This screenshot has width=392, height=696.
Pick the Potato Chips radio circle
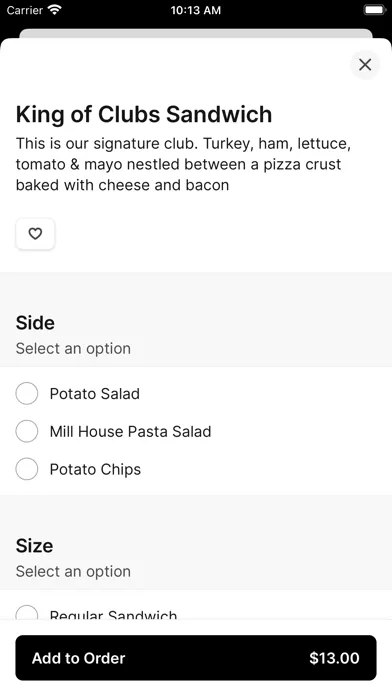pos(27,469)
